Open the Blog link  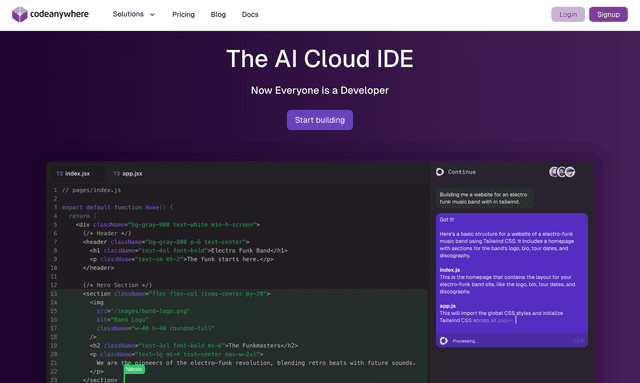(218, 15)
